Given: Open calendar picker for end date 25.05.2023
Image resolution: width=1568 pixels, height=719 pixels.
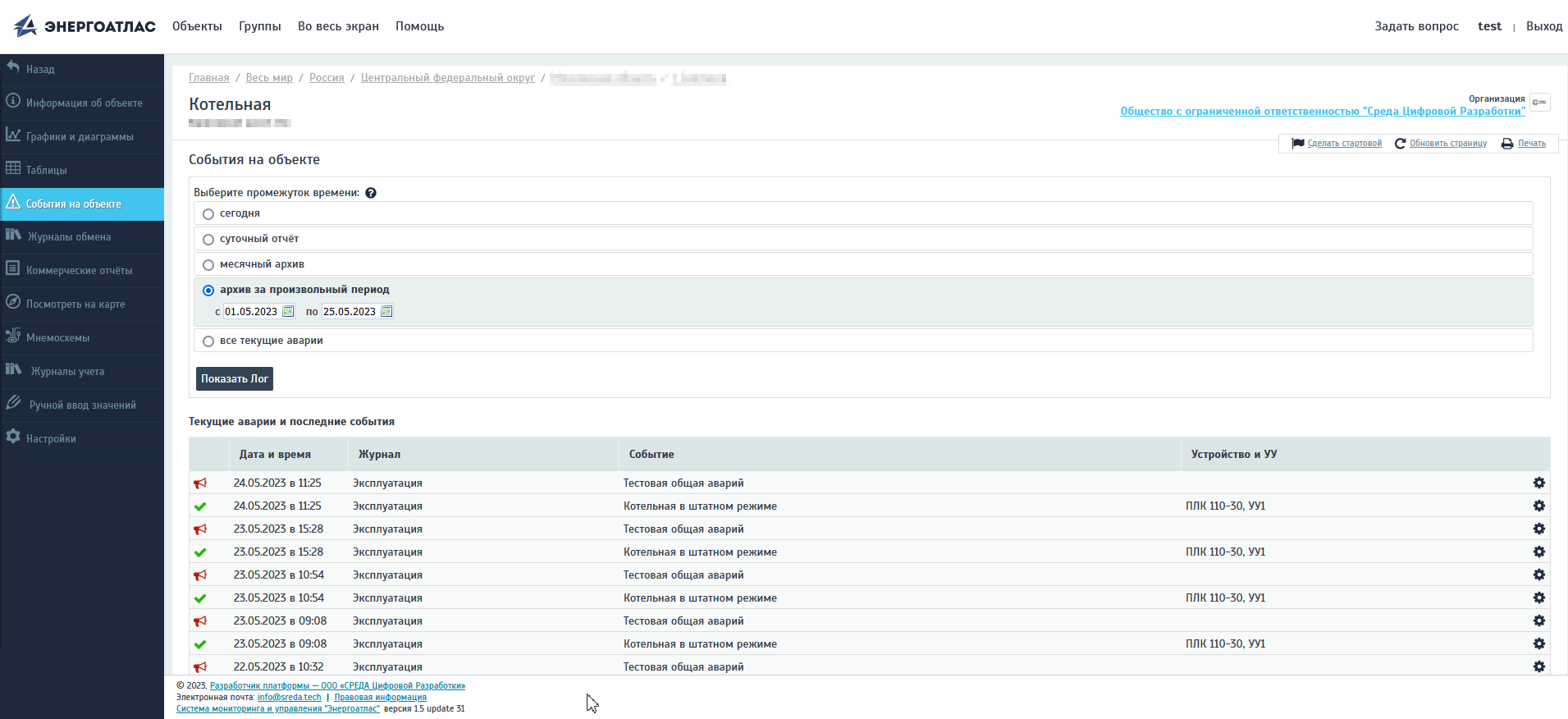Looking at the screenshot, I should pos(386,312).
